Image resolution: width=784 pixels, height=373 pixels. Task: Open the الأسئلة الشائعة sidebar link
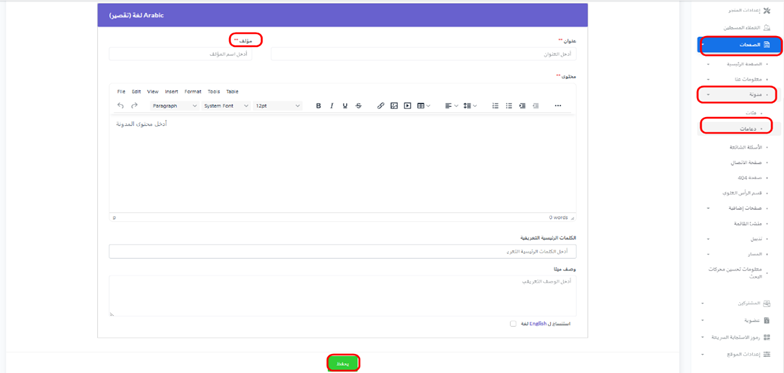746,148
